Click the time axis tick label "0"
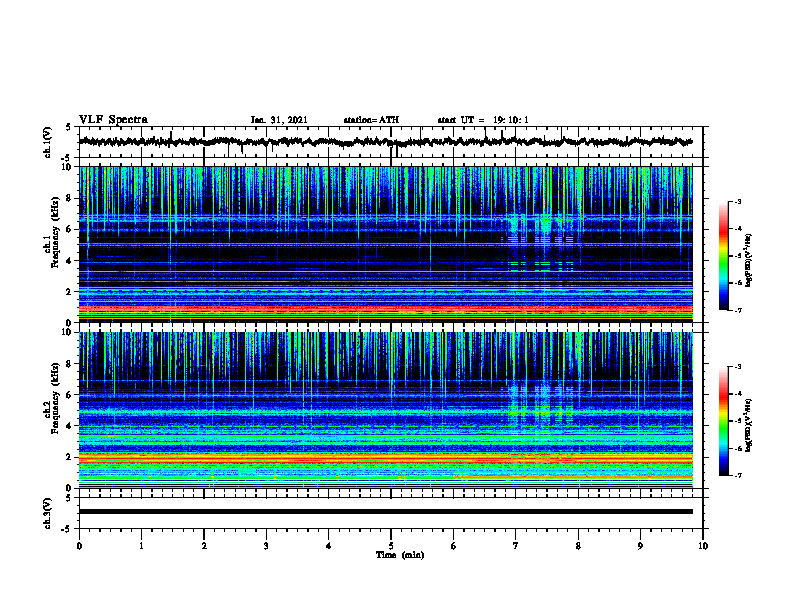Image resolution: width=792 pixels, height=612 pixels. click(x=79, y=546)
